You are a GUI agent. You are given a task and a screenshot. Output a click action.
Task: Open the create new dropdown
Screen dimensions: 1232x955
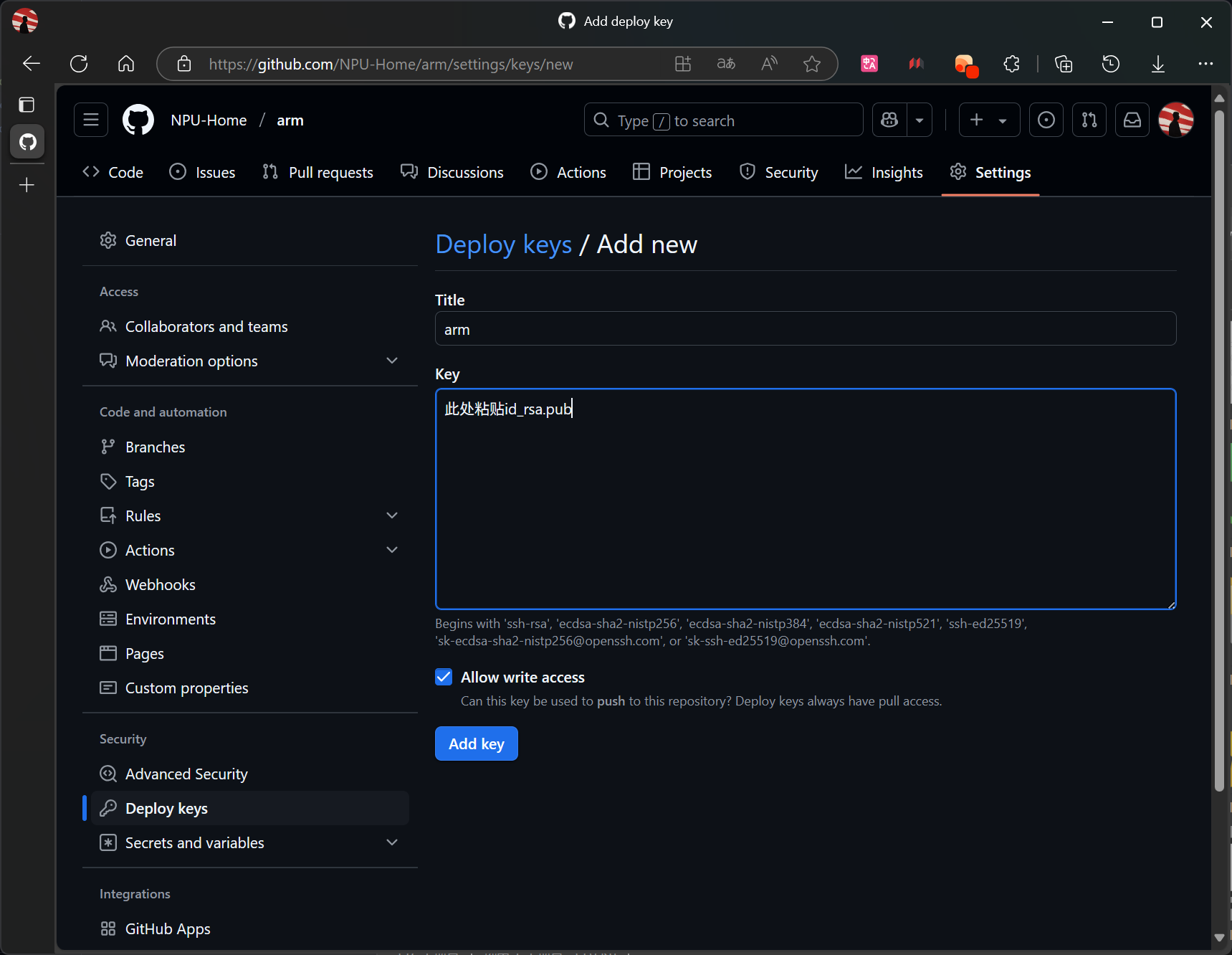tap(988, 120)
